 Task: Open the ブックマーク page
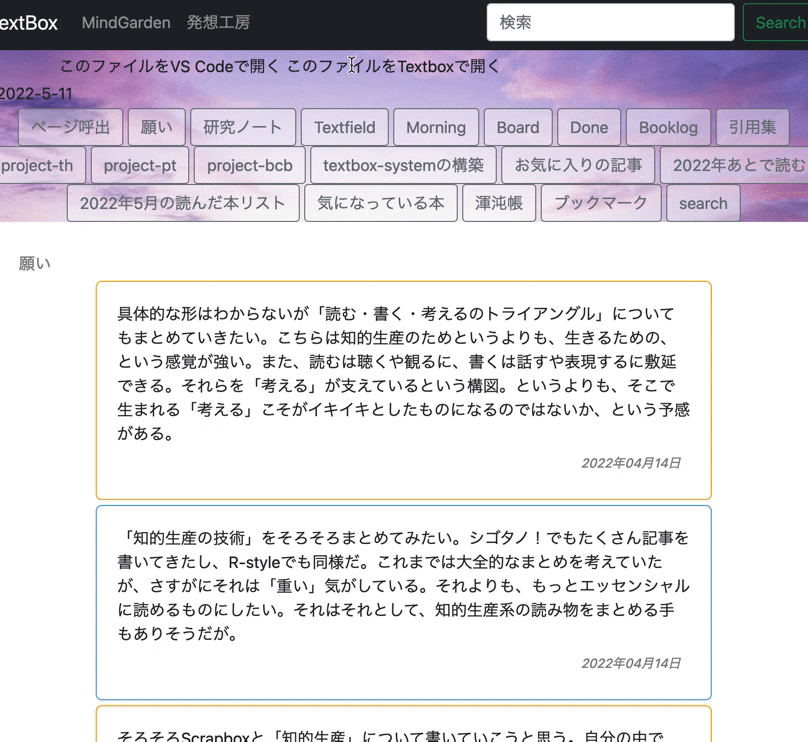600,203
